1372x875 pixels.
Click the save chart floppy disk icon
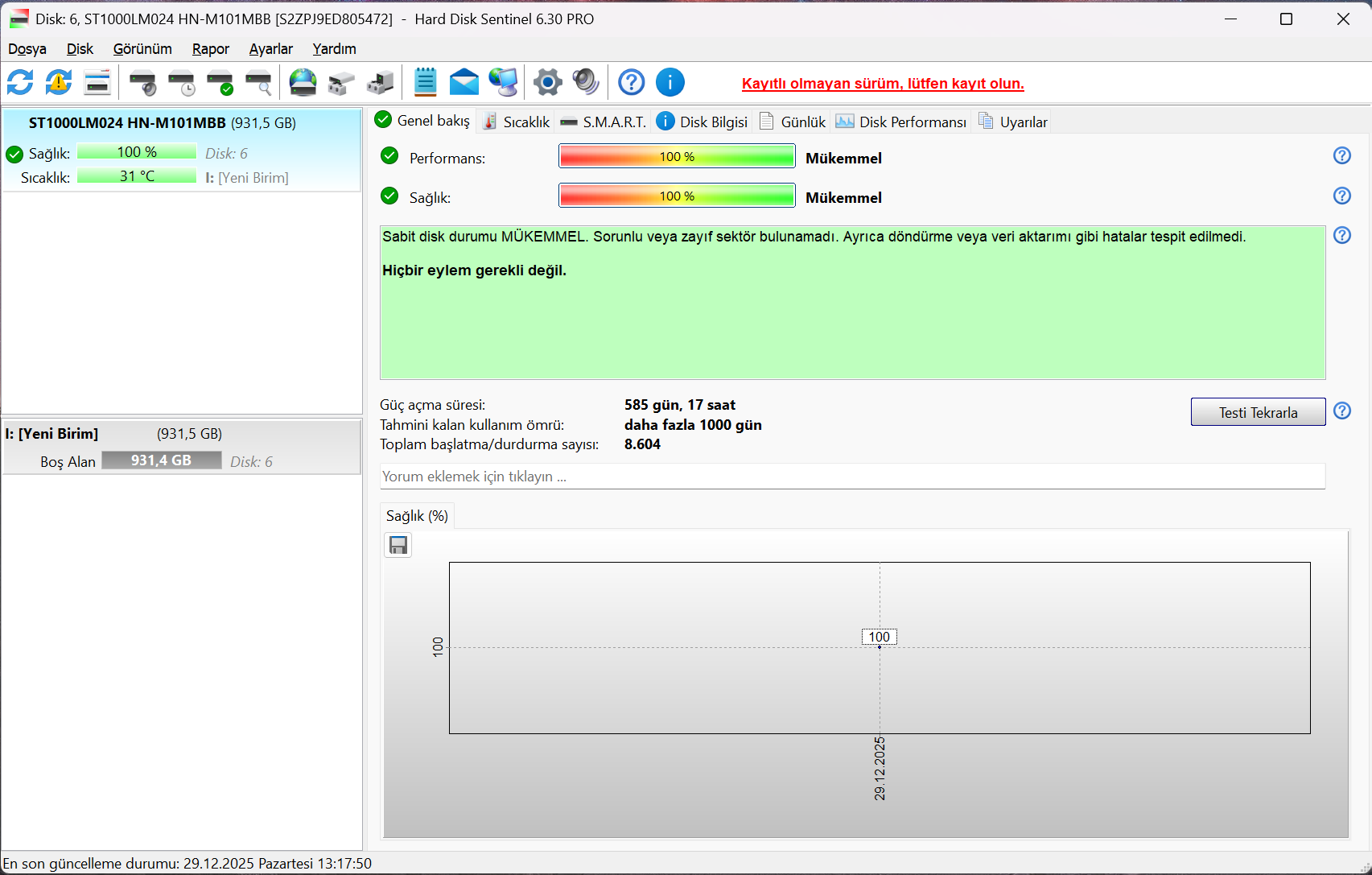tap(398, 546)
